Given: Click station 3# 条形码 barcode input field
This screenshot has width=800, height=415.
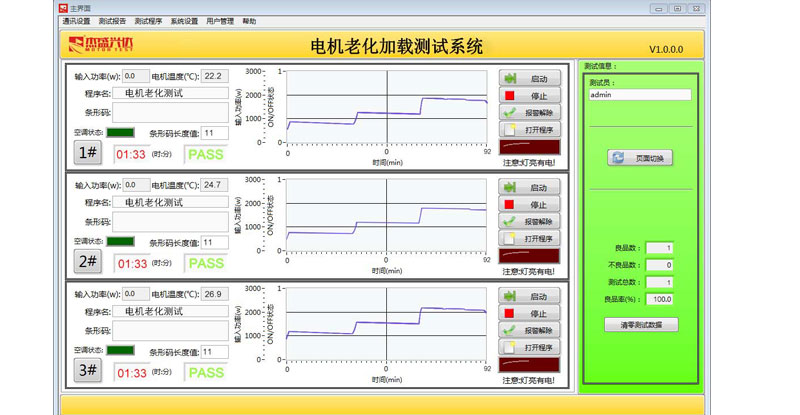Looking at the screenshot, I should click(170, 331).
